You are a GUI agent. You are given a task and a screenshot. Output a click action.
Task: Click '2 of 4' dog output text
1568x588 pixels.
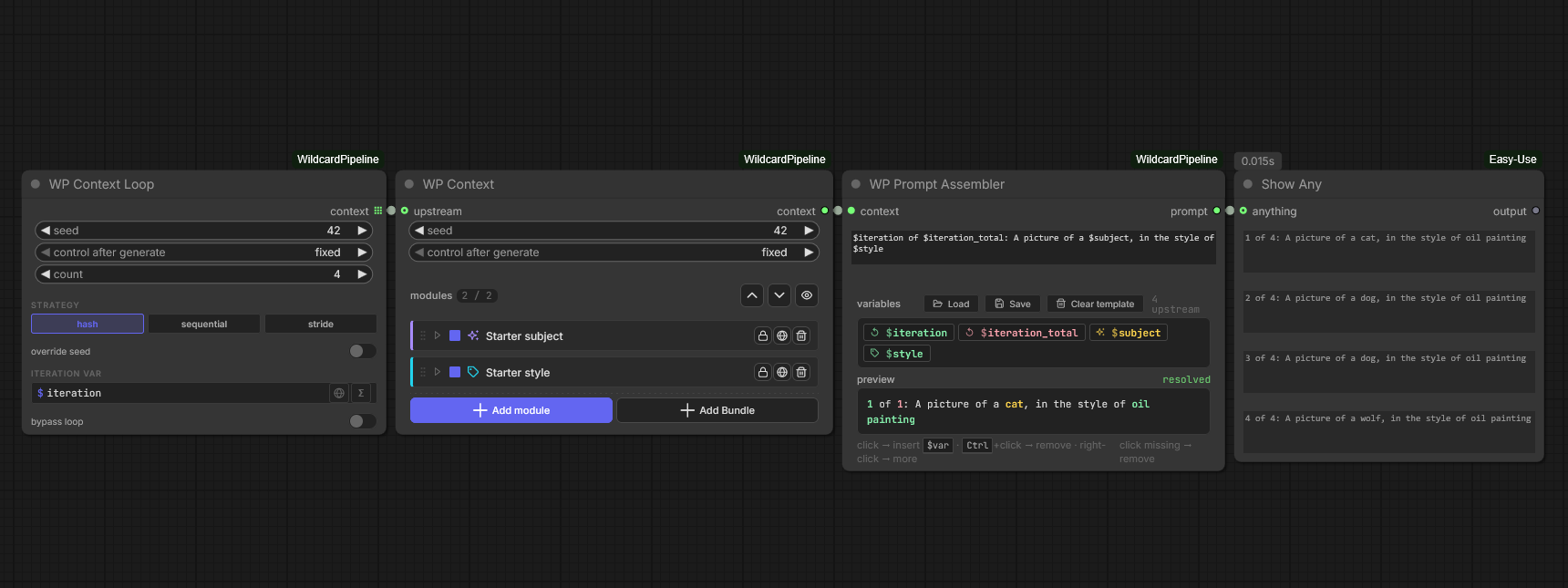(x=1389, y=311)
